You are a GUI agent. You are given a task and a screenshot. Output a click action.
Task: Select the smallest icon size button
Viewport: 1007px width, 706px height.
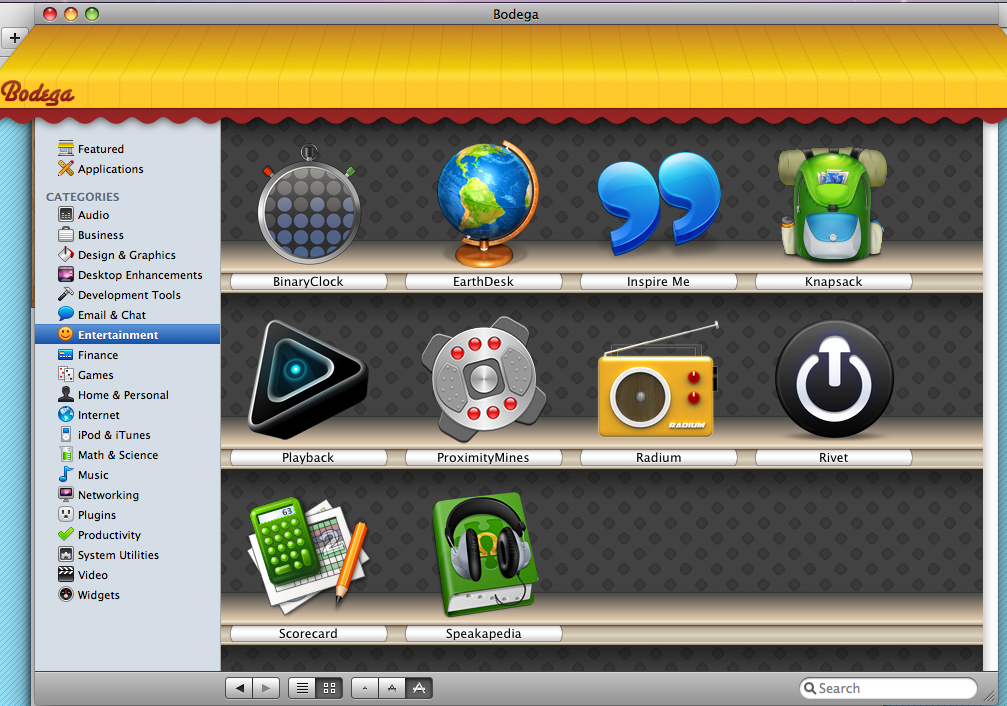pyautogui.click(x=365, y=688)
